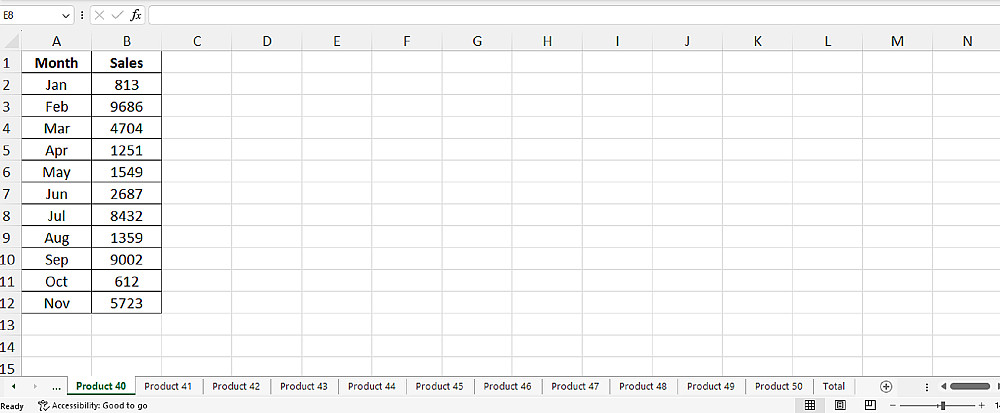Viewport: 1000px width, 413px height.
Task: Switch to the Total sheet tab
Action: pyautogui.click(x=834, y=386)
